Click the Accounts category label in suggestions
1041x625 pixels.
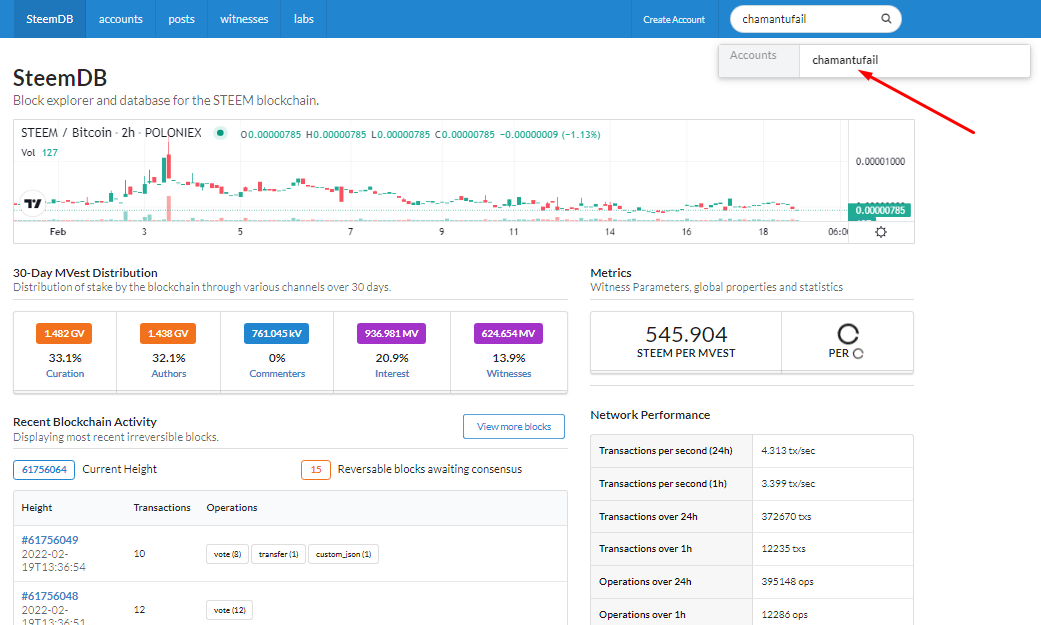(x=753, y=55)
